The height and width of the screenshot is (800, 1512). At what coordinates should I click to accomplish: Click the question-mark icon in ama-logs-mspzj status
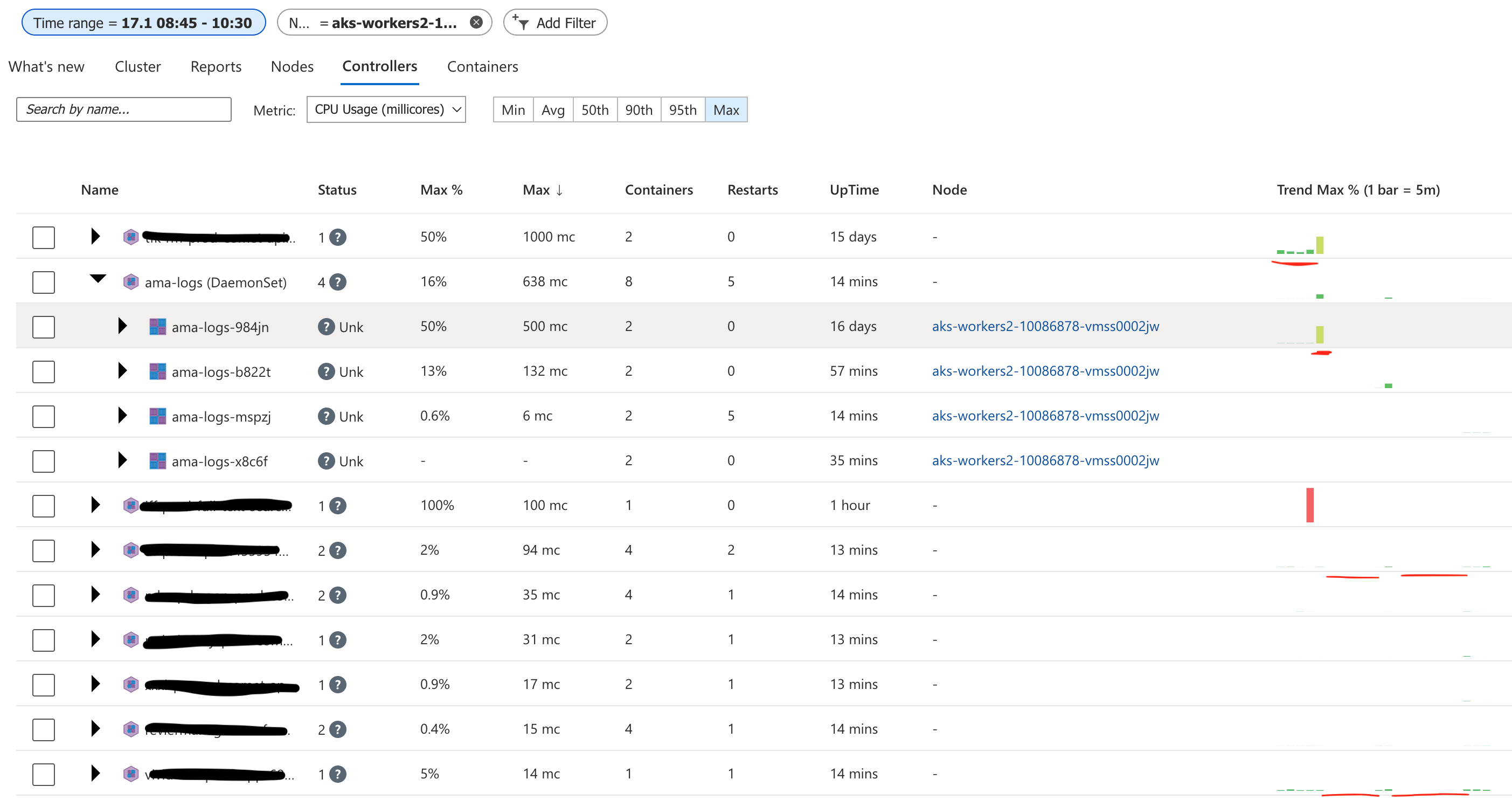point(327,417)
